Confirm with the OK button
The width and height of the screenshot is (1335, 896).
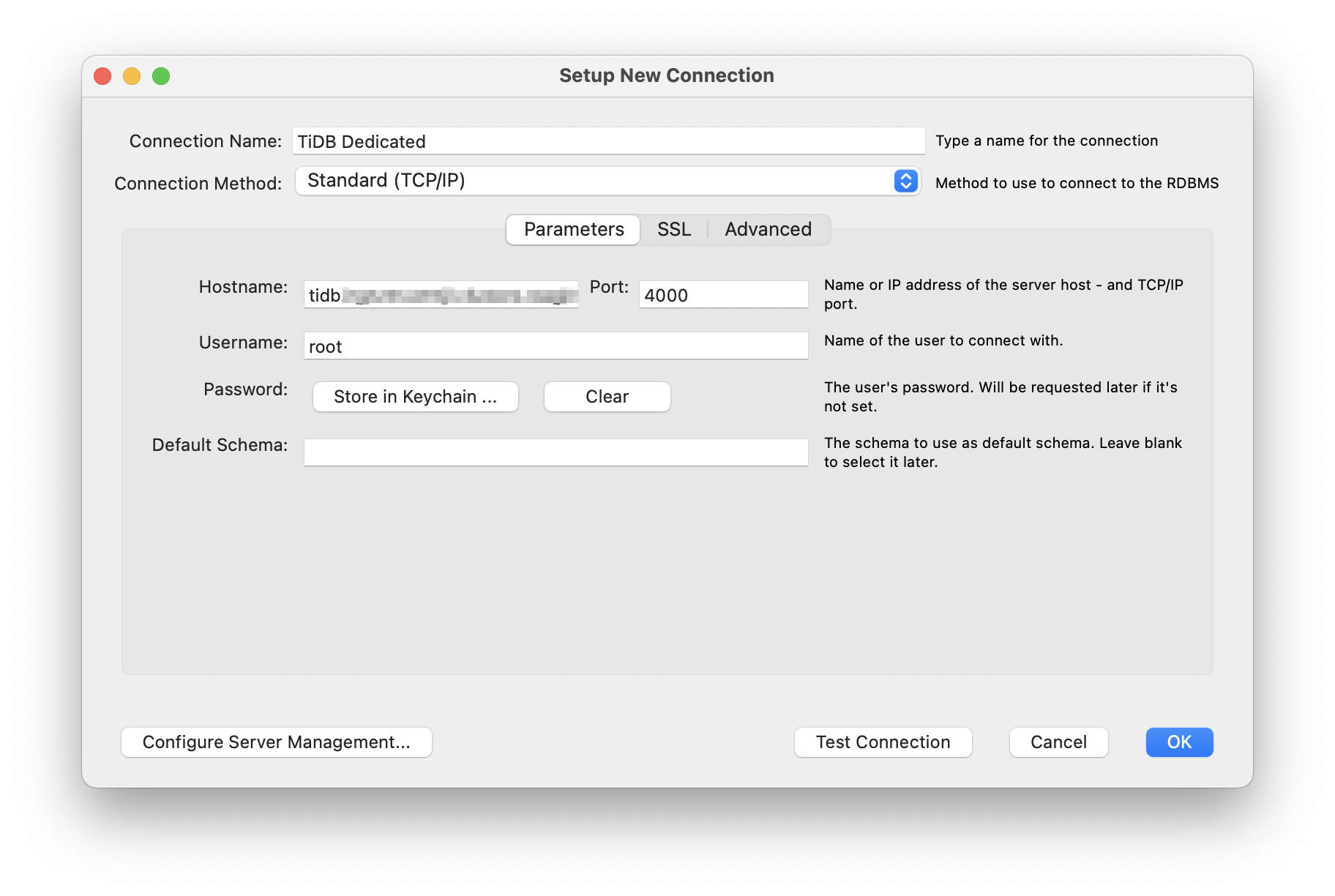pyautogui.click(x=1178, y=742)
